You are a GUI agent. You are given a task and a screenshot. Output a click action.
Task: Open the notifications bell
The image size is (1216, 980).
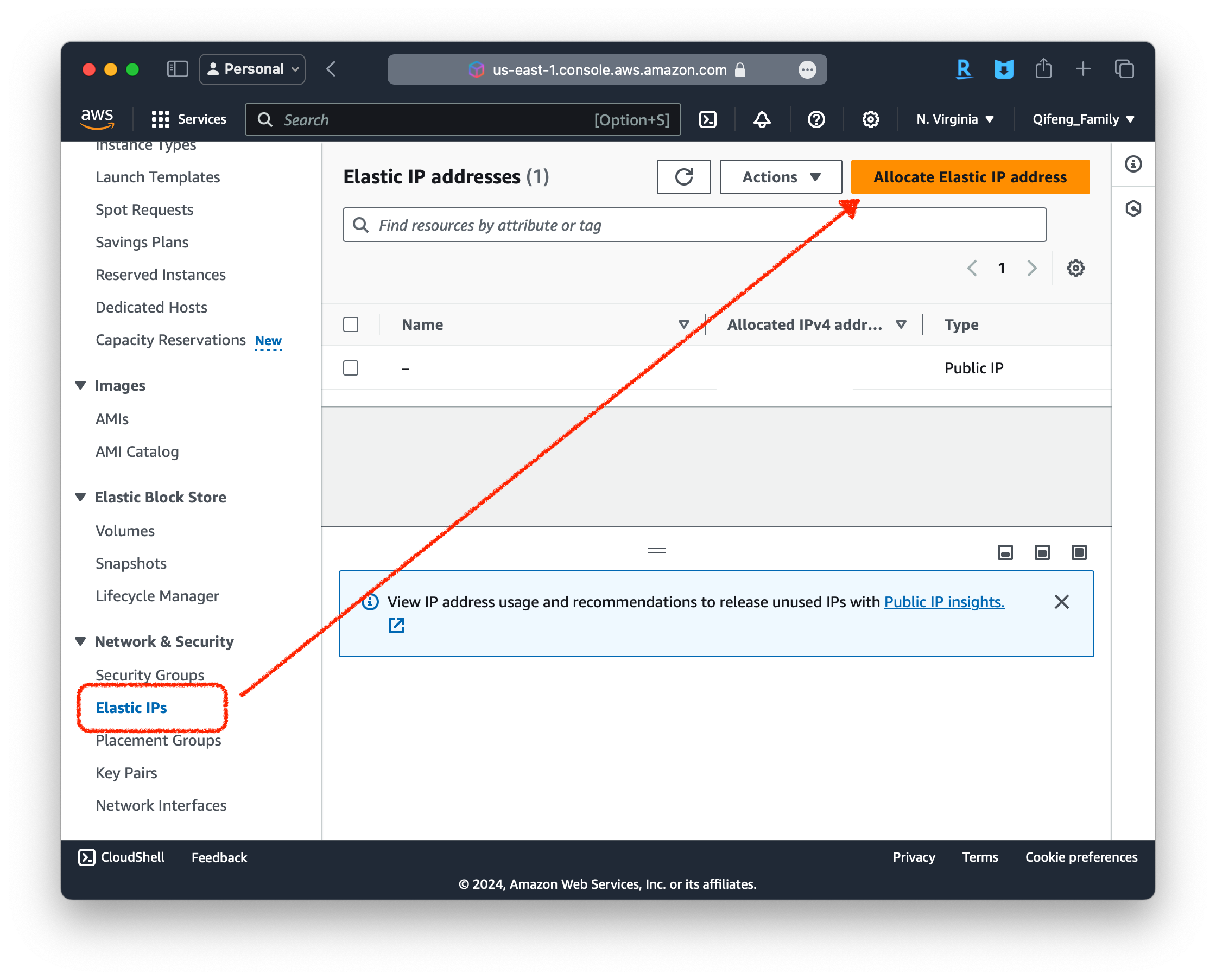(762, 119)
